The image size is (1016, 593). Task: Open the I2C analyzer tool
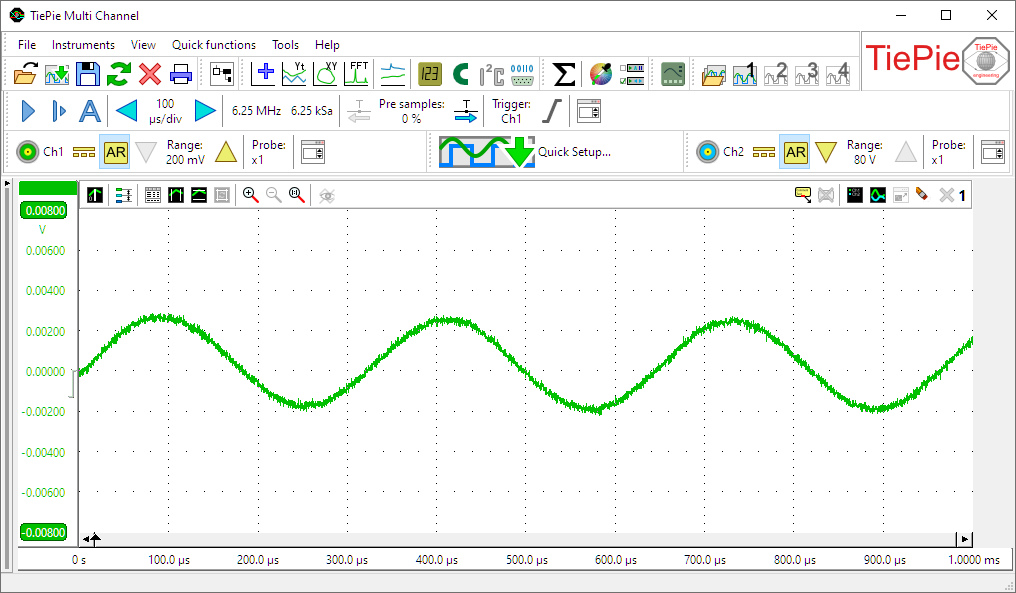tap(491, 74)
